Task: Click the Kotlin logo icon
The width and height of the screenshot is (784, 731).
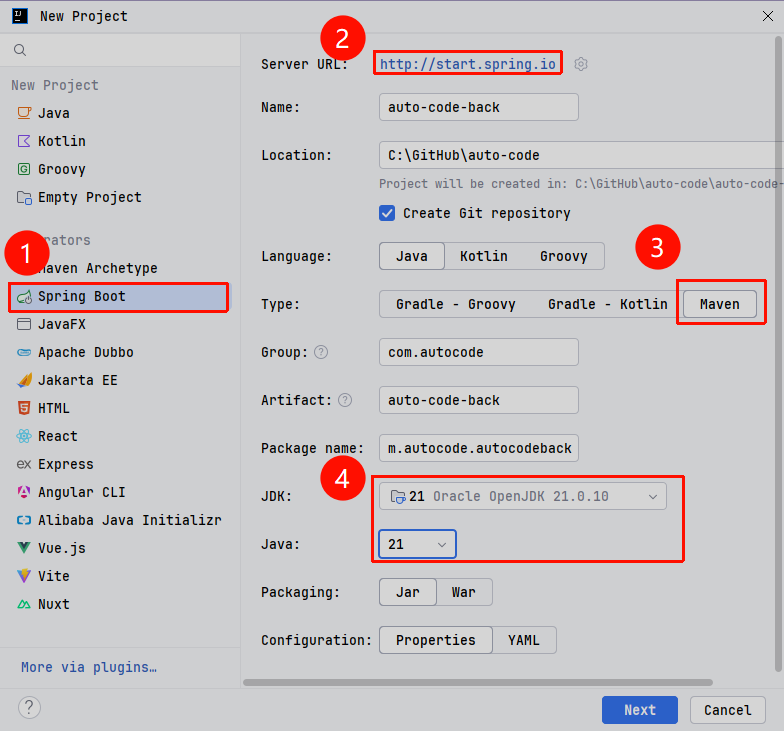Action: coord(24,141)
